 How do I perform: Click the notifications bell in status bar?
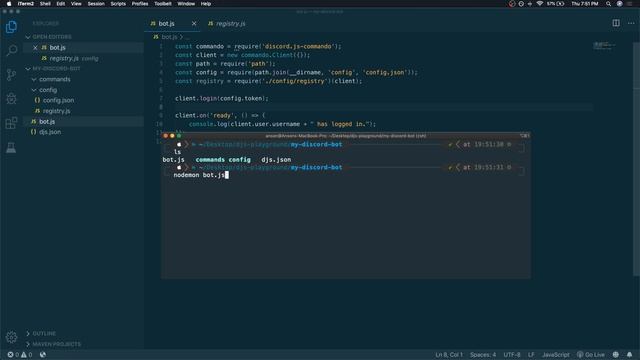pos(629,355)
